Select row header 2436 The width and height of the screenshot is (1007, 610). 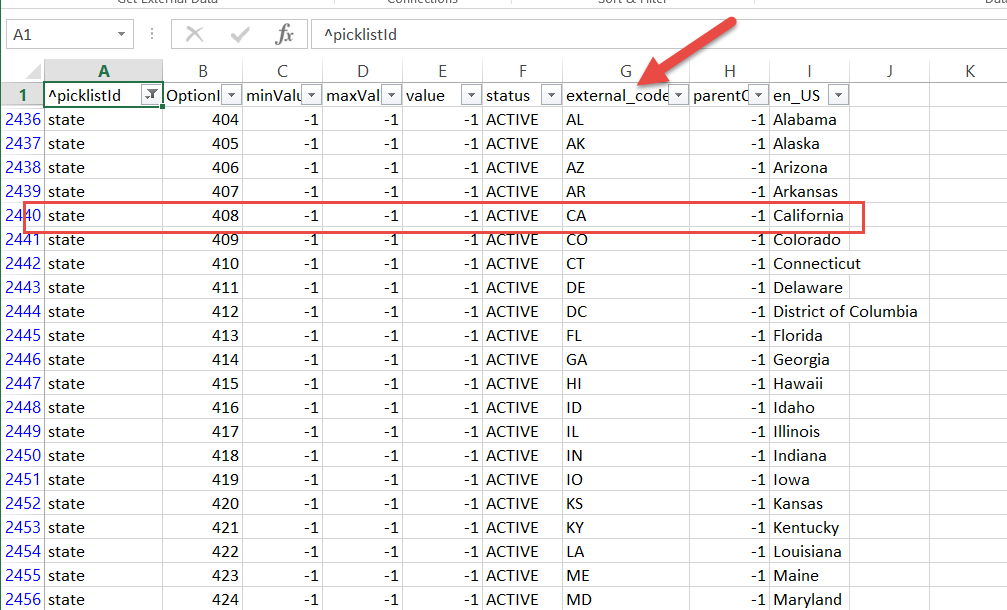coord(23,119)
